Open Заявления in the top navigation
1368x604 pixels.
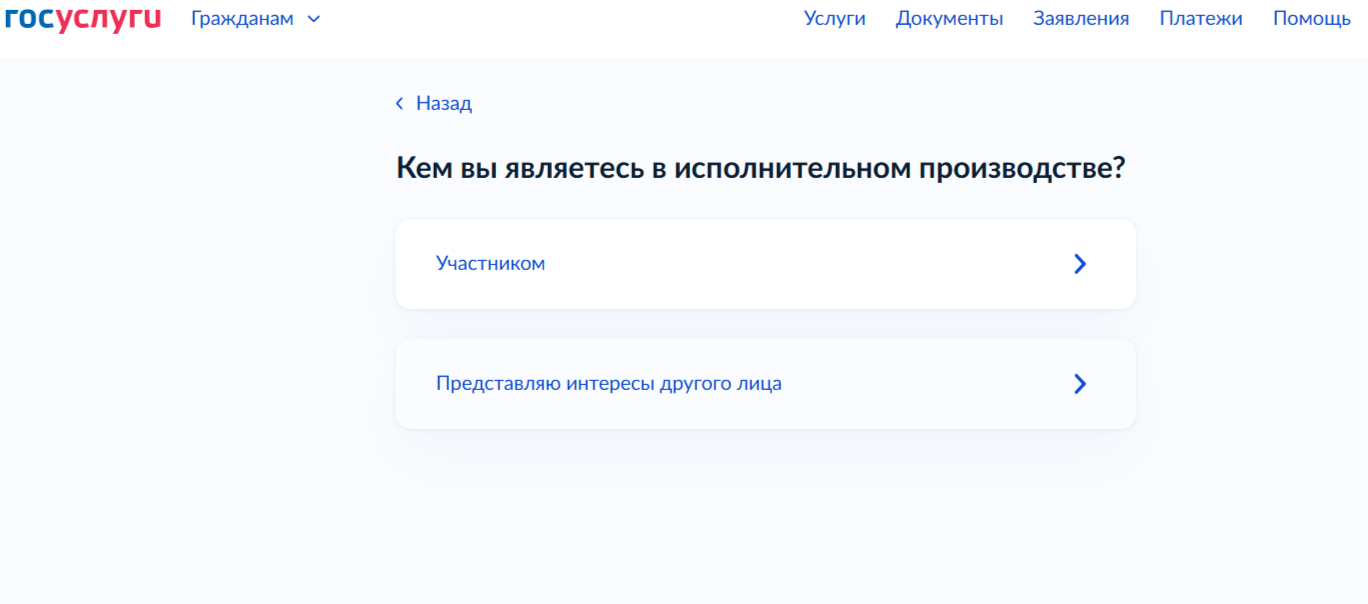click(x=1081, y=18)
